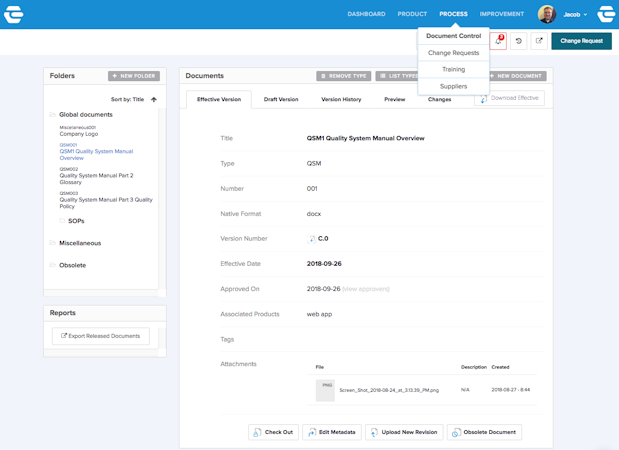Viewport: 619px width, 450px height.
Task: Toggle the sort direction arrow
Action: click(x=154, y=99)
